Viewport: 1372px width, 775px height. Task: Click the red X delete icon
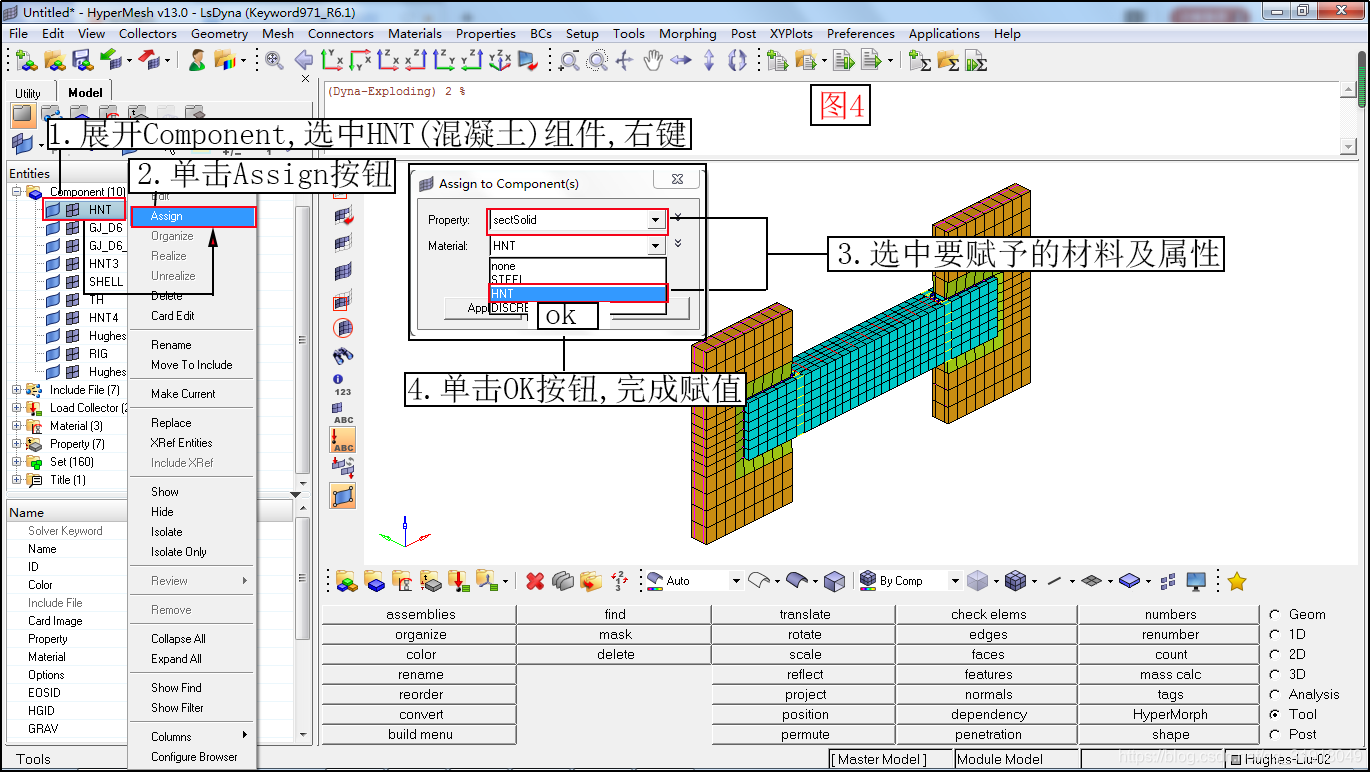click(x=535, y=581)
